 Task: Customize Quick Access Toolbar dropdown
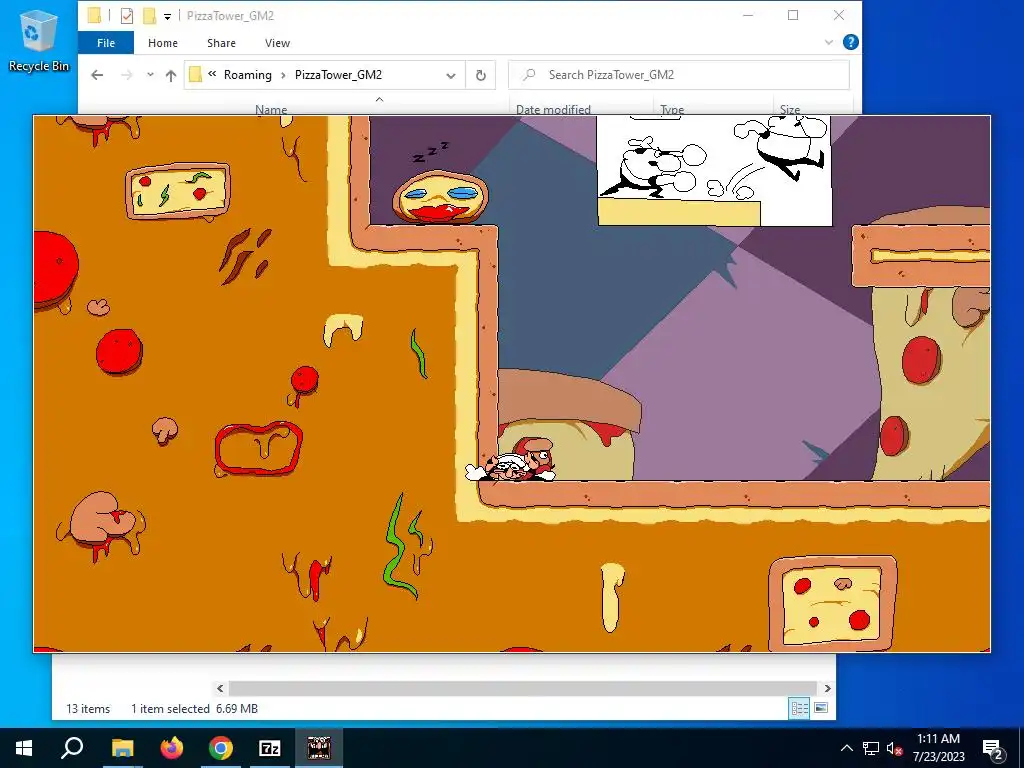coord(167,16)
